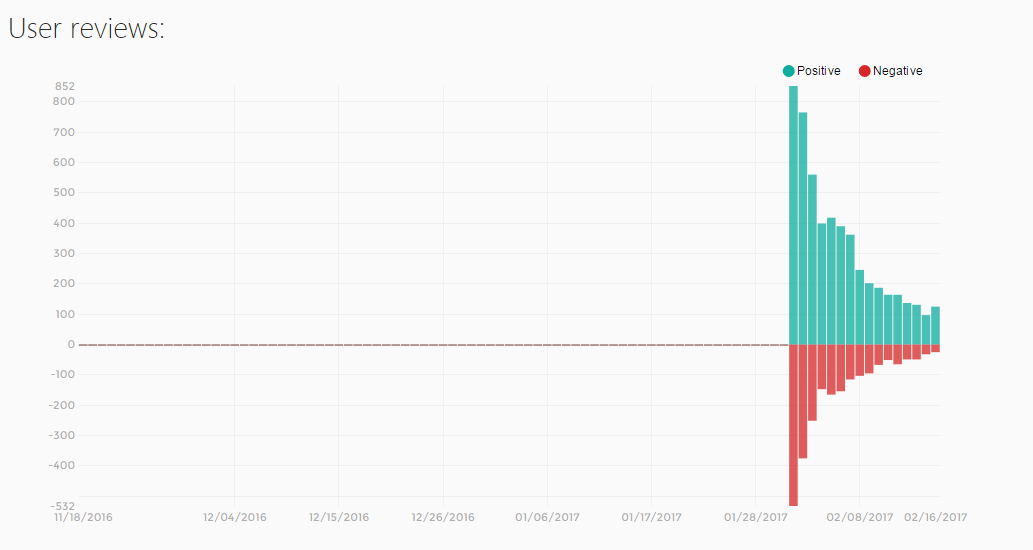
Task: Click the 01/06/2017 date axis label
Action: 547,517
